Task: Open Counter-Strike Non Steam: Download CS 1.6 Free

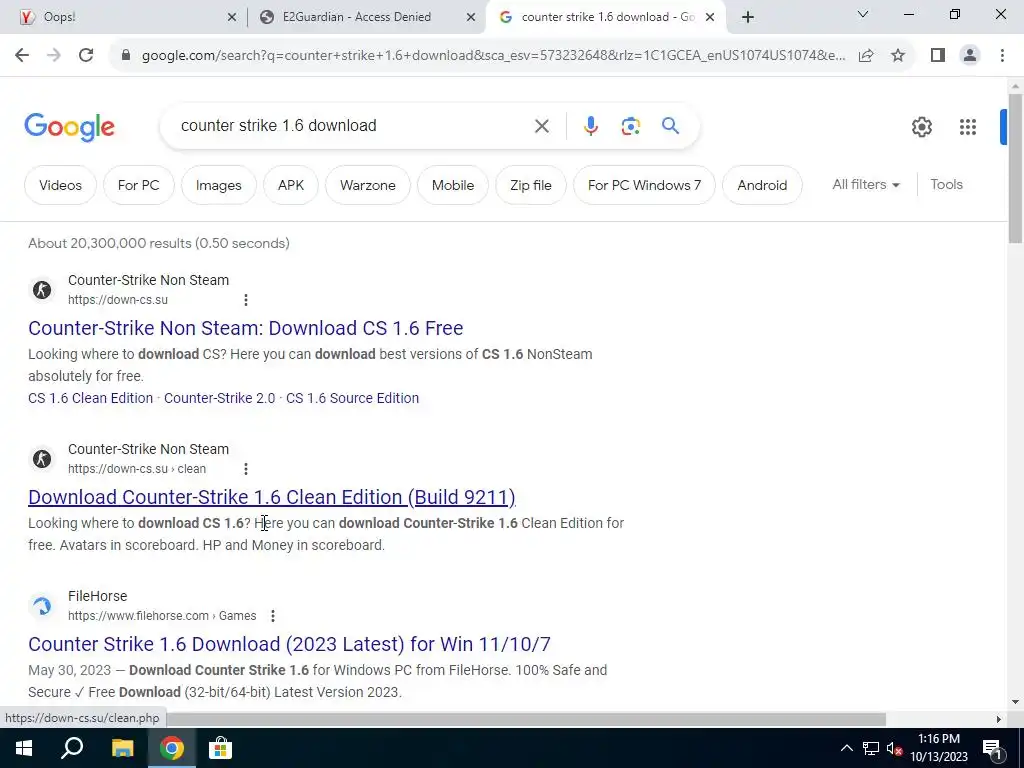Action: pyautogui.click(x=246, y=328)
